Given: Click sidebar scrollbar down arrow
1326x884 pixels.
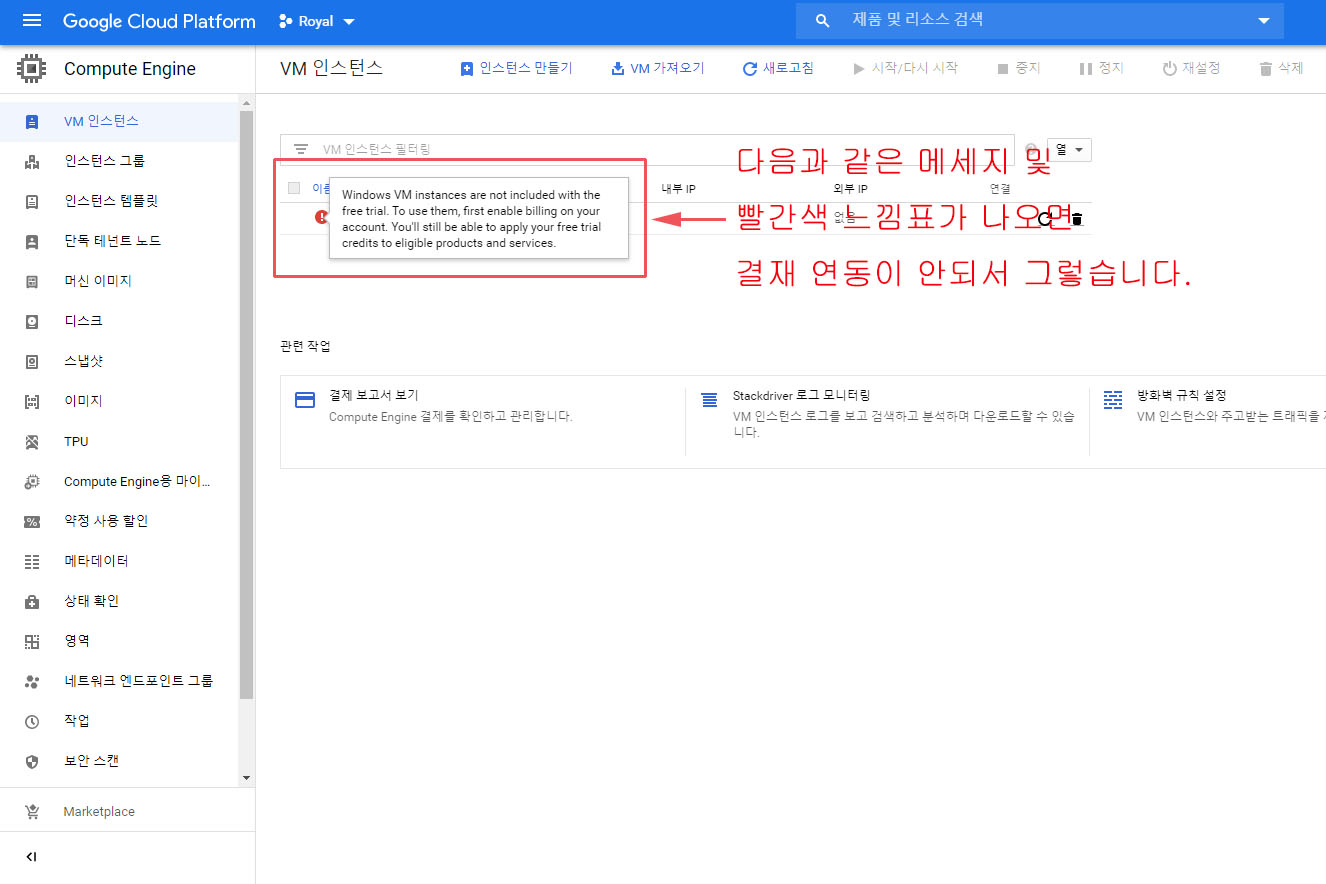Looking at the screenshot, I should [x=247, y=778].
